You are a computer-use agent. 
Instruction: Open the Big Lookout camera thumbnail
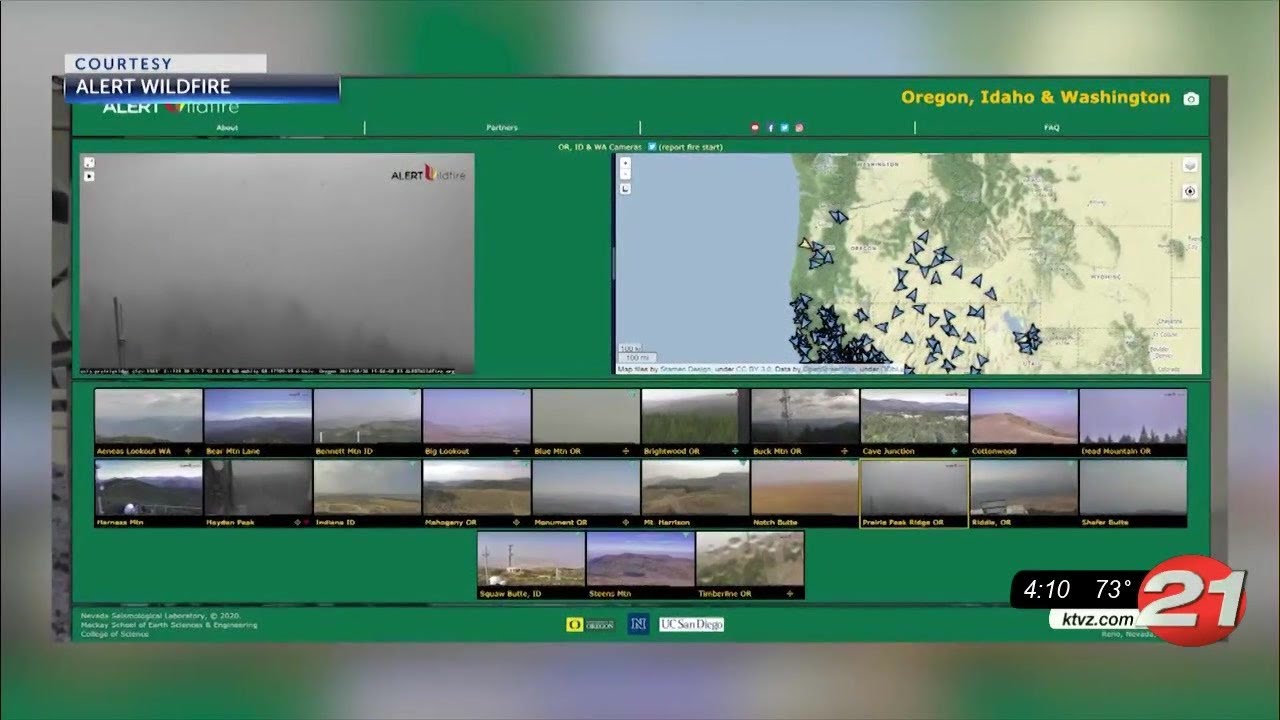pos(477,422)
